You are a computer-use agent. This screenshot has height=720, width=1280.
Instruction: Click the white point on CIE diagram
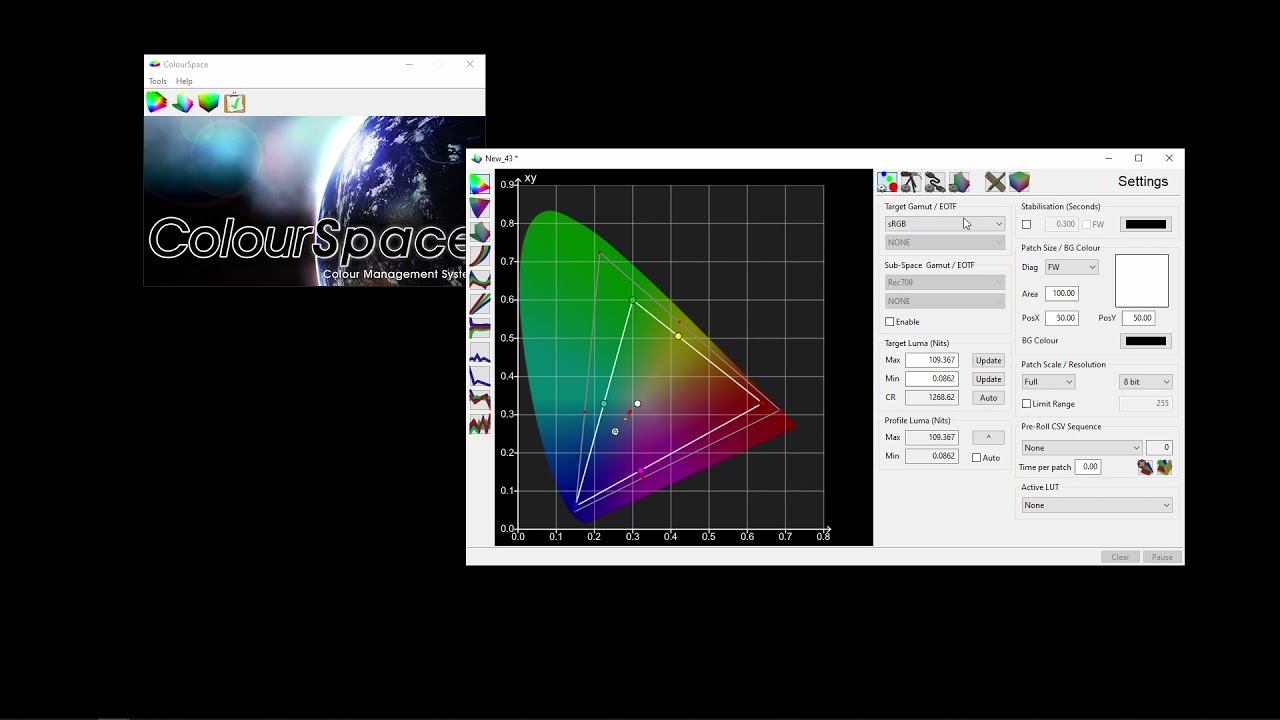click(638, 404)
